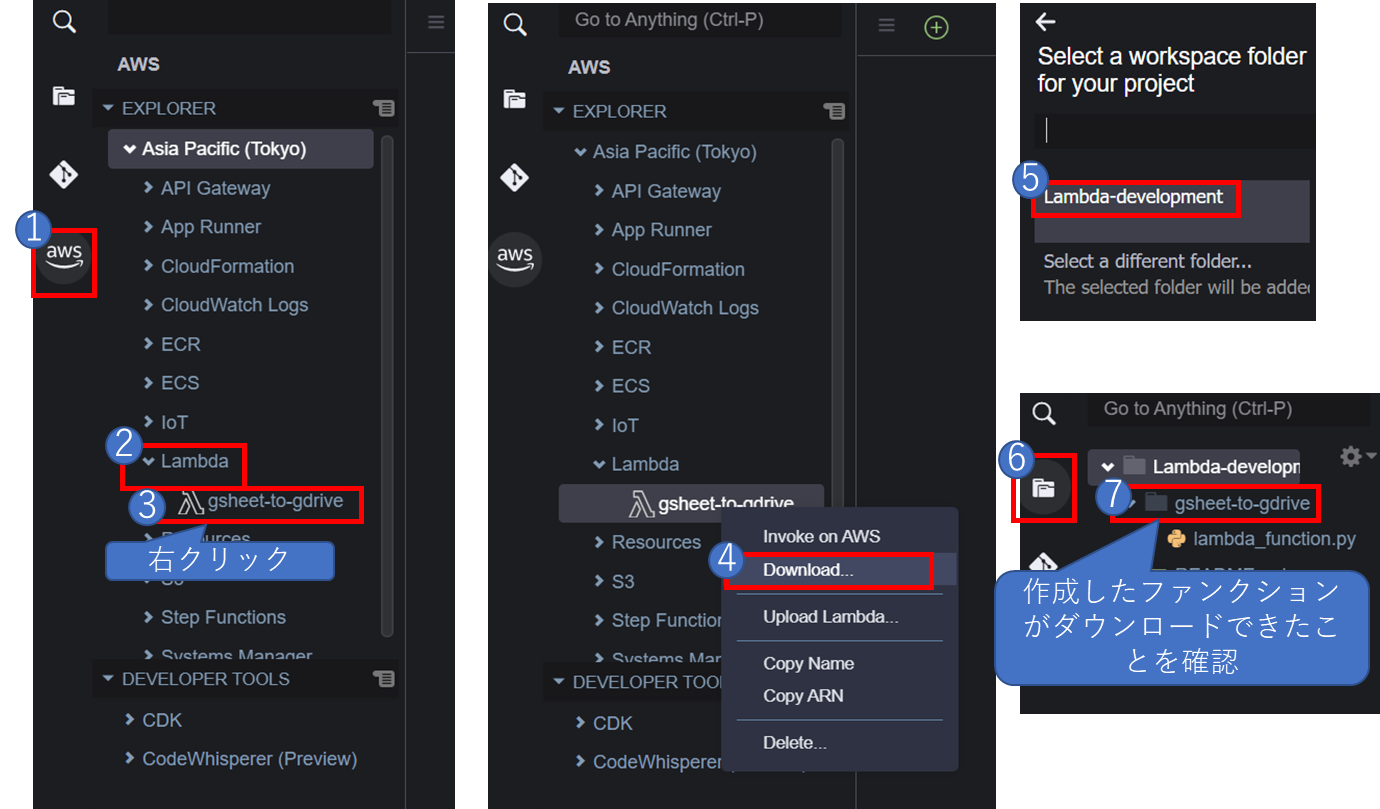Click the AWS heading text in the left screenshot
Image resolution: width=1380 pixels, height=809 pixels.
[x=139, y=64]
